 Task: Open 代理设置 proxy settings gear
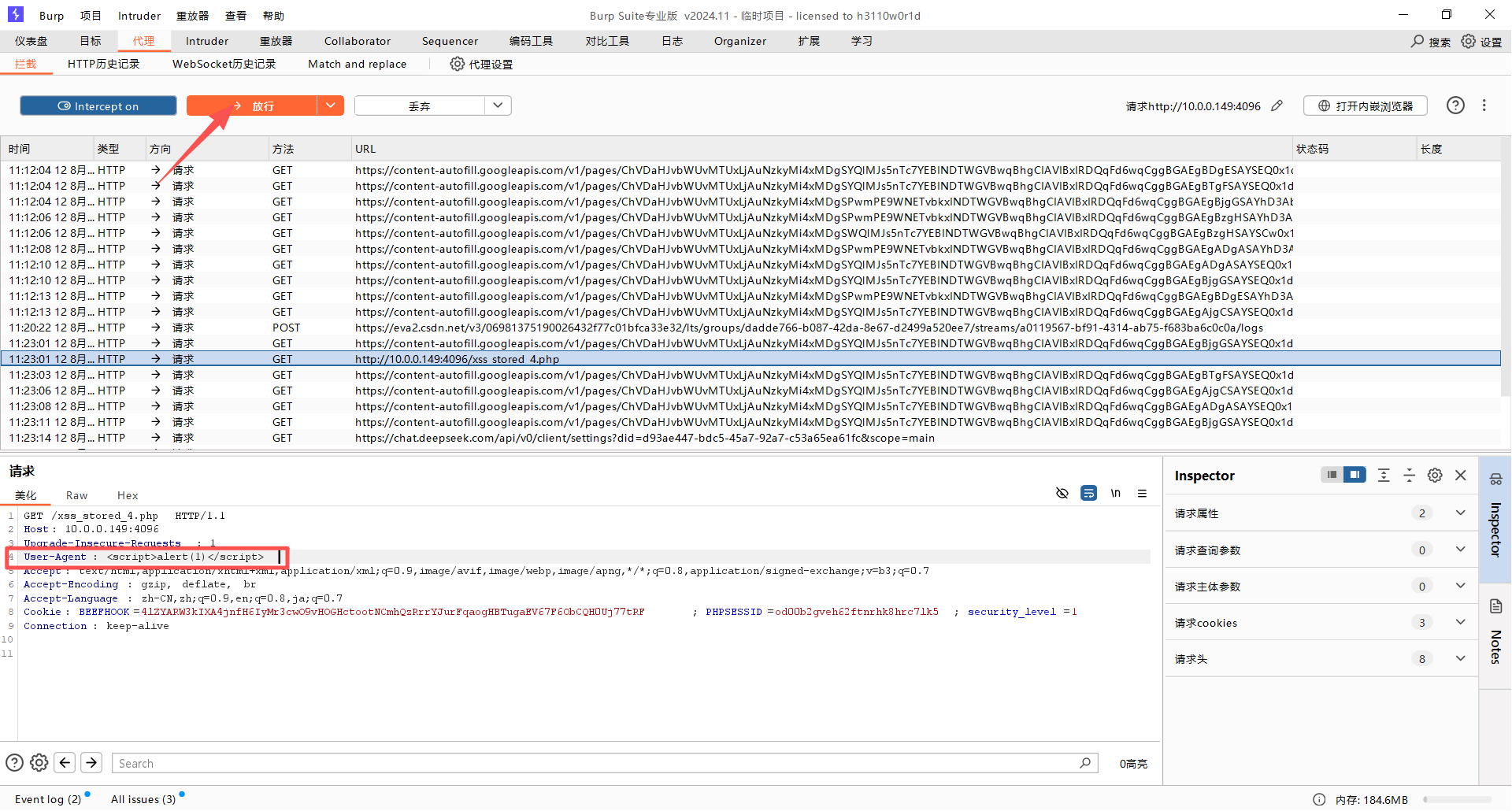pos(458,64)
